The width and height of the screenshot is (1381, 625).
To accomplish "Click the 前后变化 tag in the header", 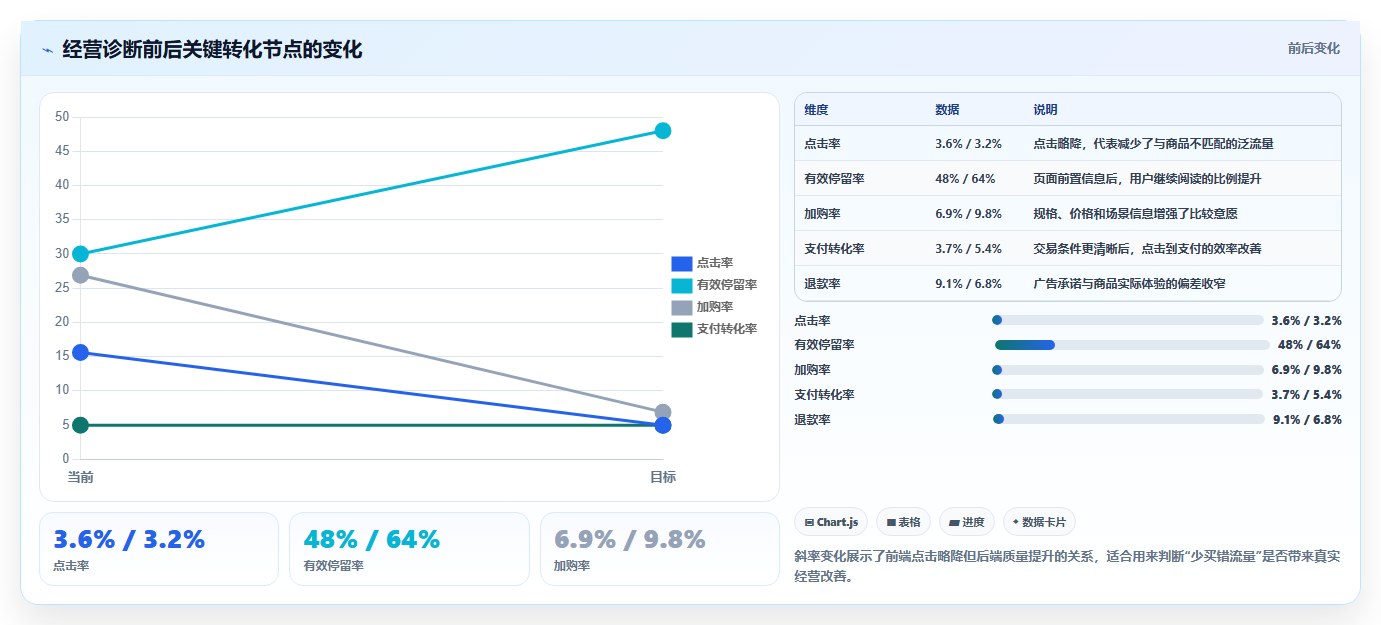I will [1313, 48].
